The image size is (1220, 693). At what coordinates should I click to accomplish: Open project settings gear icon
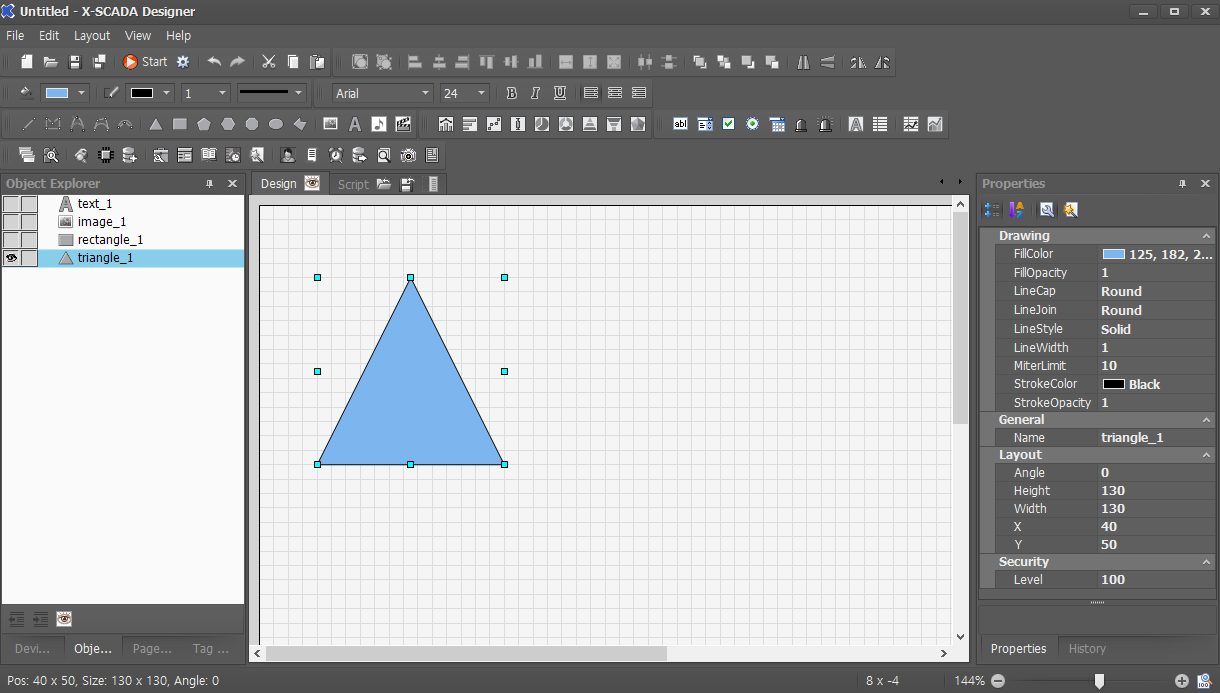(183, 62)
